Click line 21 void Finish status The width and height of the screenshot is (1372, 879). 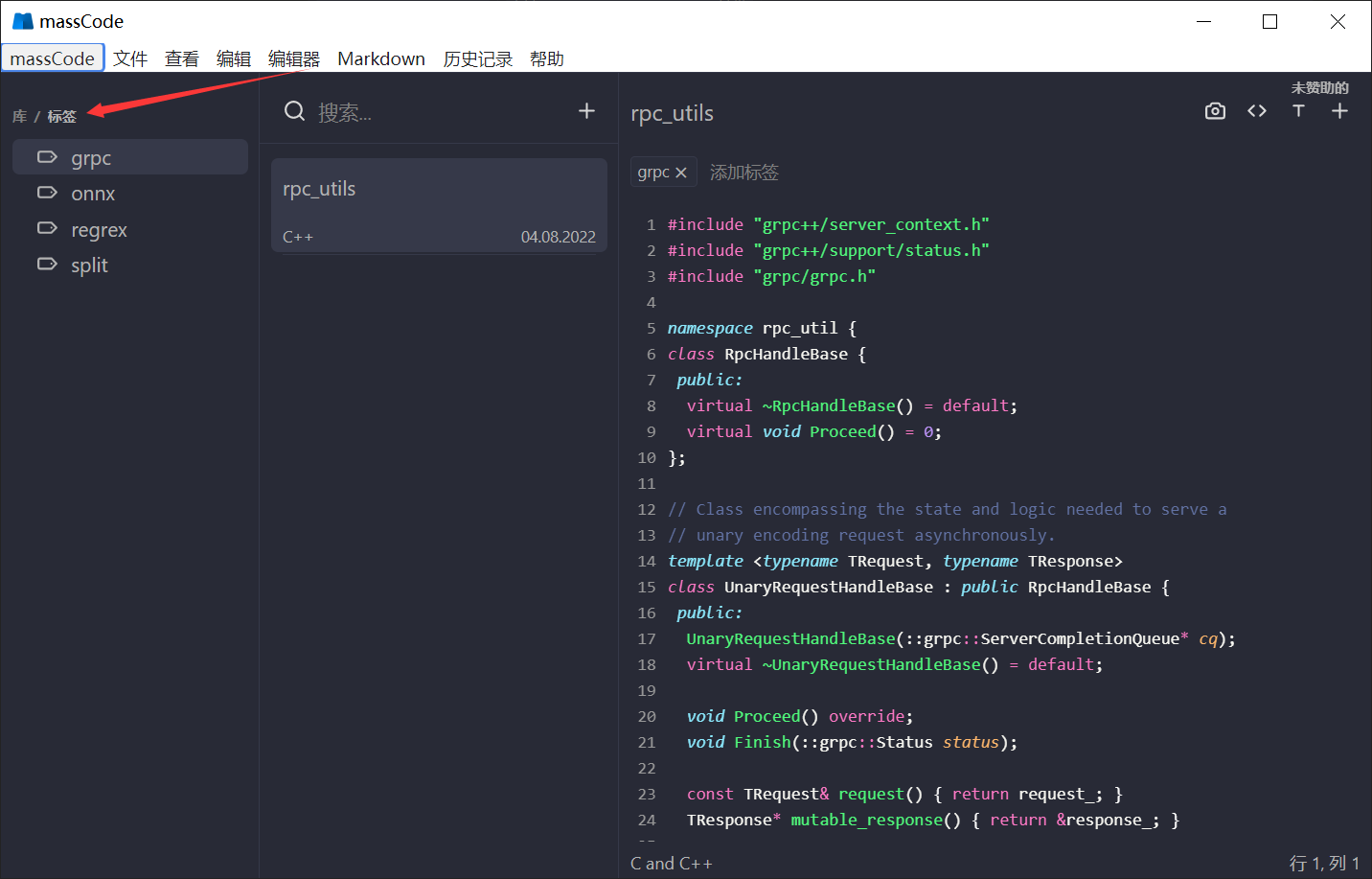pos(852,742)
